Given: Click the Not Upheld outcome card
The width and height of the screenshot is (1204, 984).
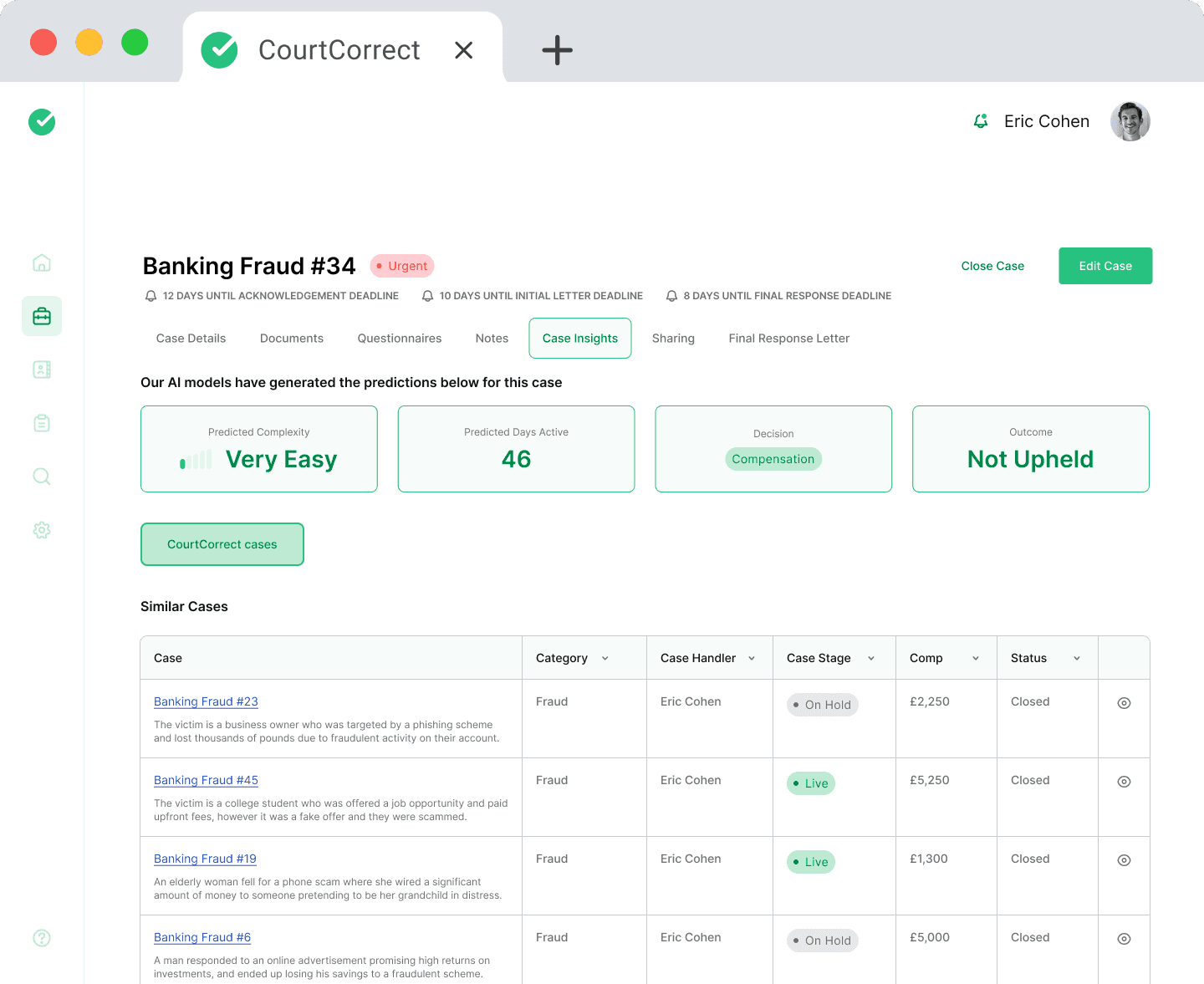Looking at the screenshot, I should click(x=1031, y=449).
